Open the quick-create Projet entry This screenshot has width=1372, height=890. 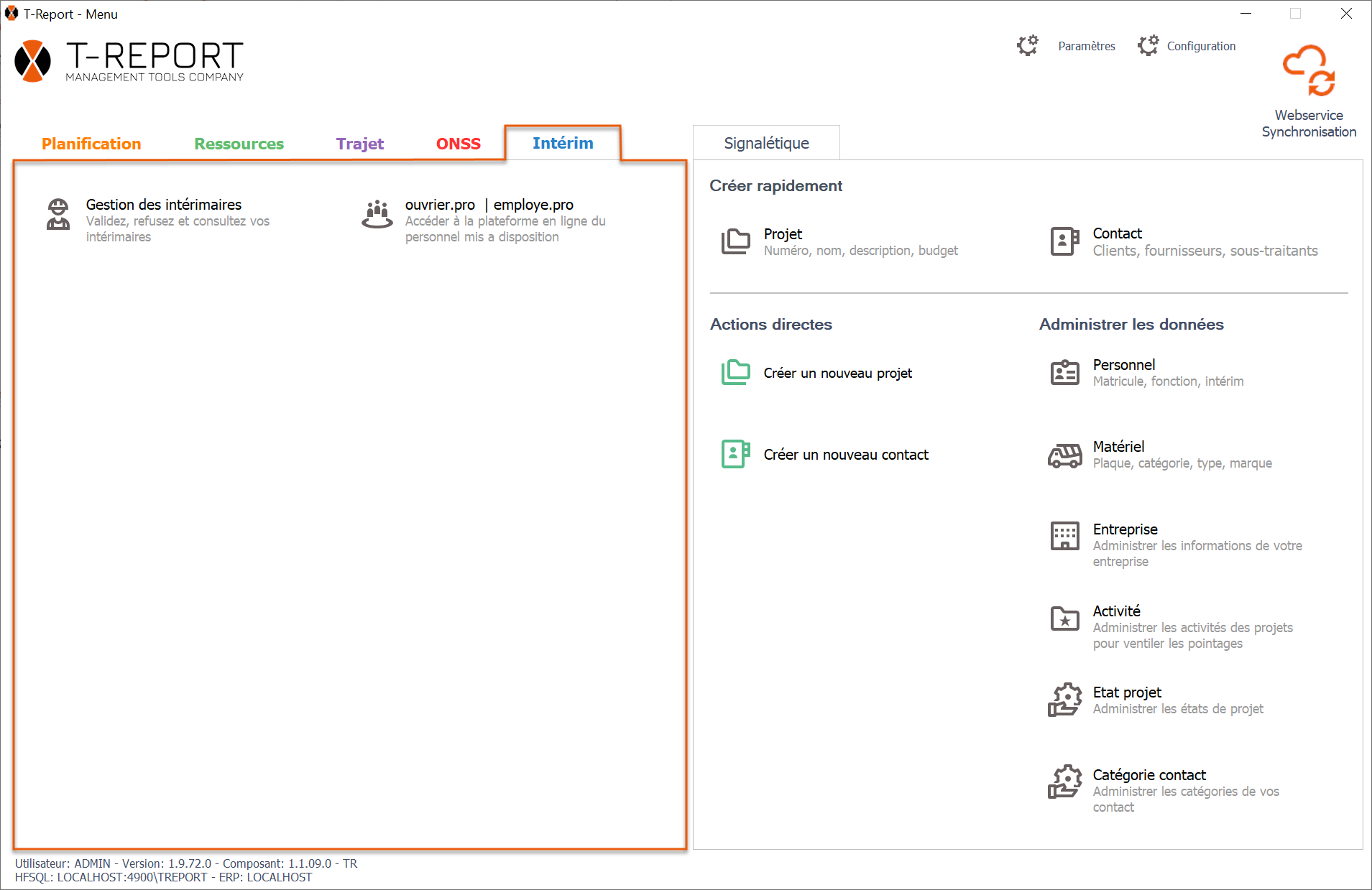[x=783, y=234]
